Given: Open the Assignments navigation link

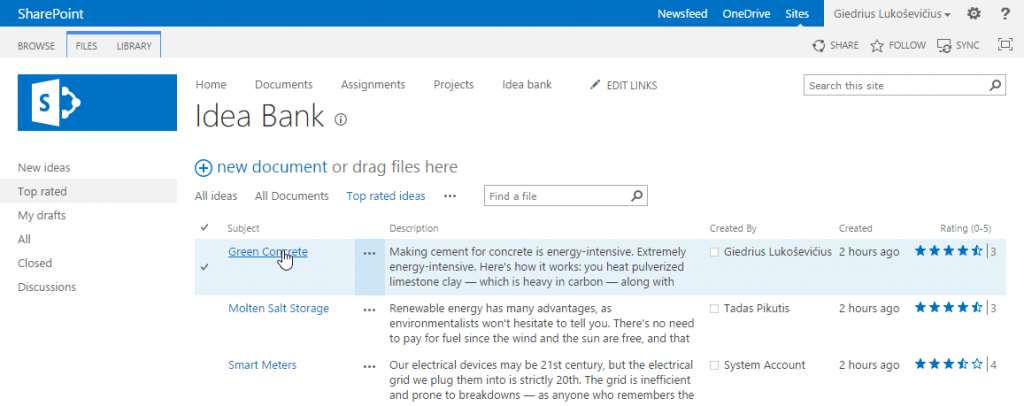Looking at the screenshot, I should 373,85.
